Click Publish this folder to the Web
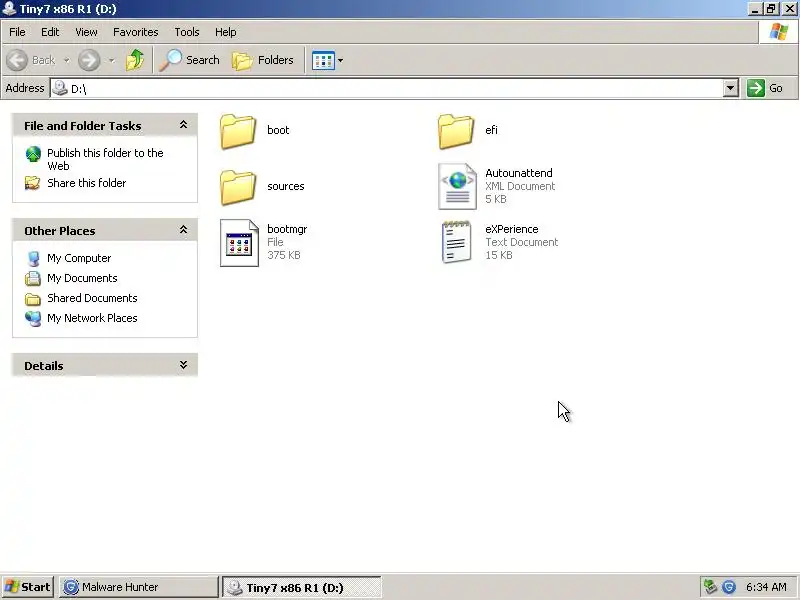This screenshot has height=600, width=800. [105, 159]
